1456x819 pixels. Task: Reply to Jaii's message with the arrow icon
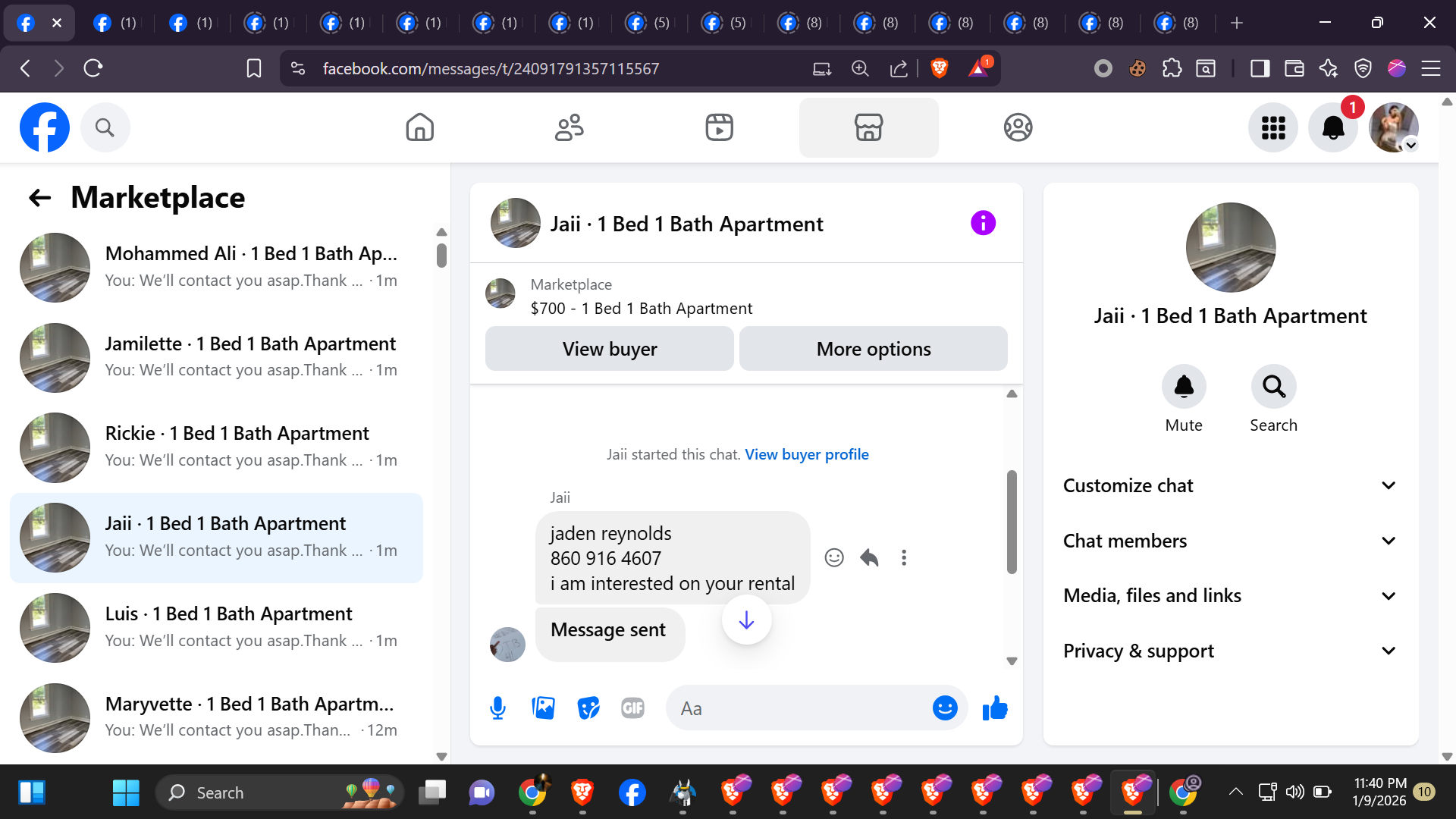(869, 558)
